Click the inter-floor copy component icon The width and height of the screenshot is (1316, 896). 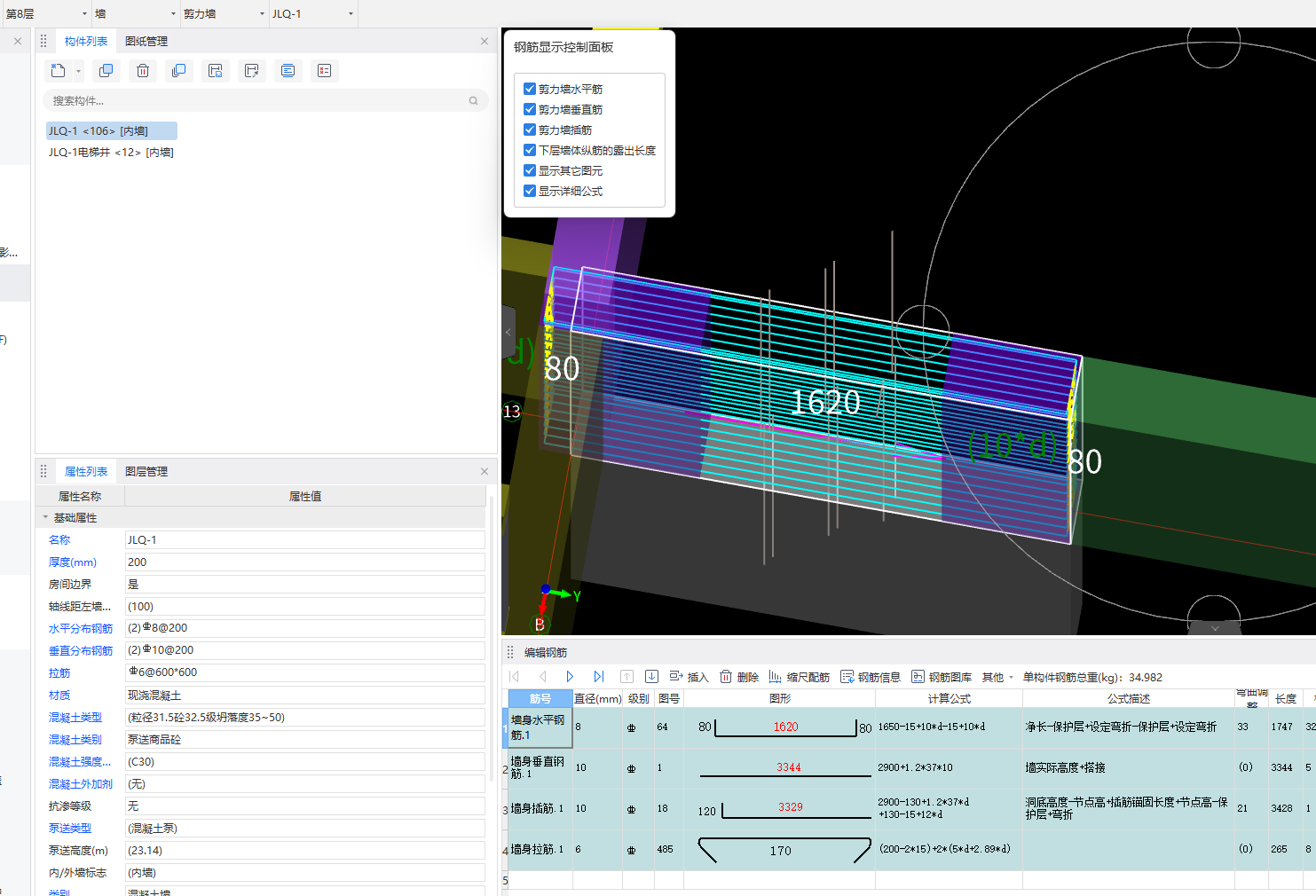coord(178,71)
